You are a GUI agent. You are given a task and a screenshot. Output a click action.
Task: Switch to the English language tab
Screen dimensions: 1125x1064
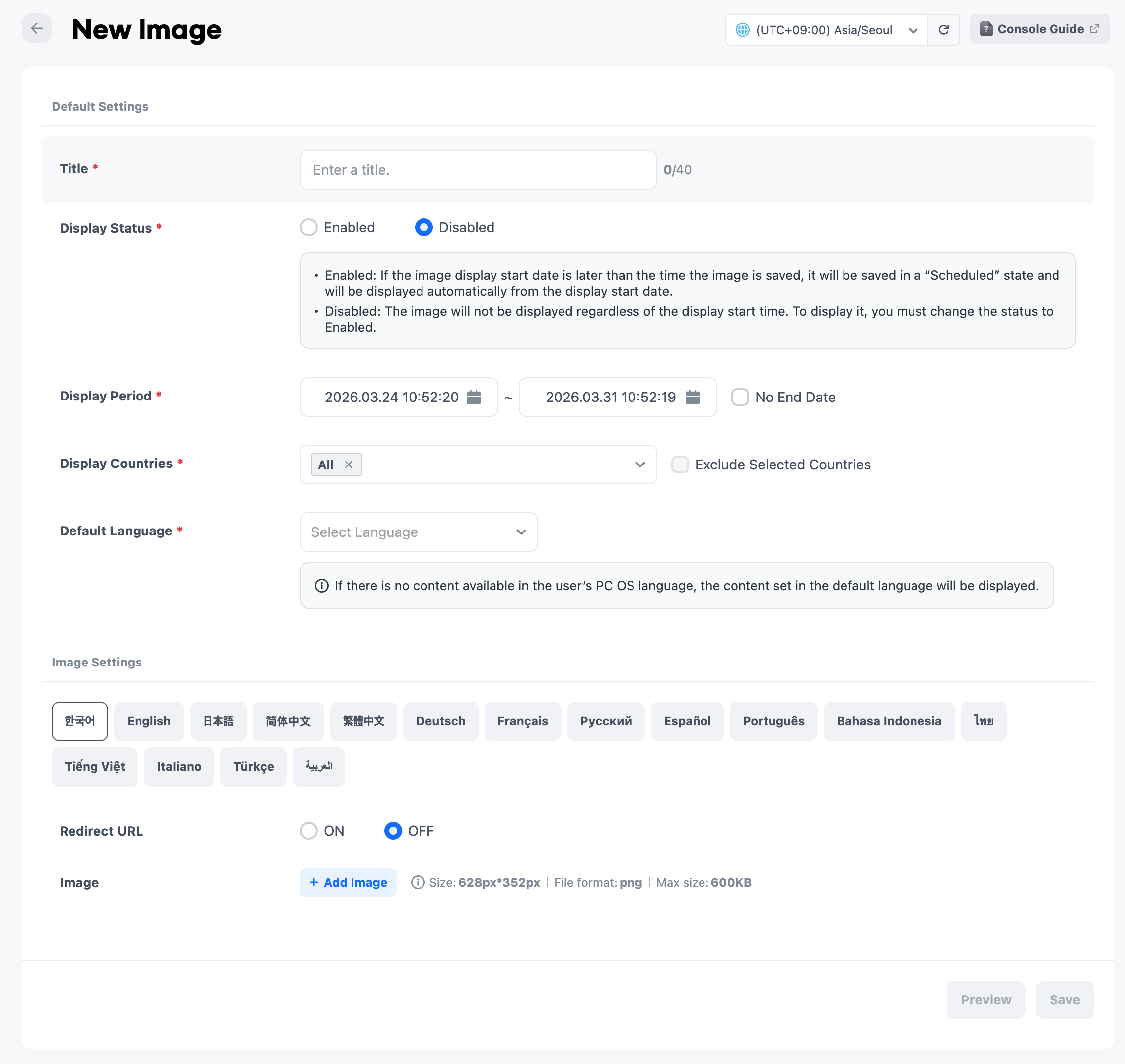tap(148, 721)
